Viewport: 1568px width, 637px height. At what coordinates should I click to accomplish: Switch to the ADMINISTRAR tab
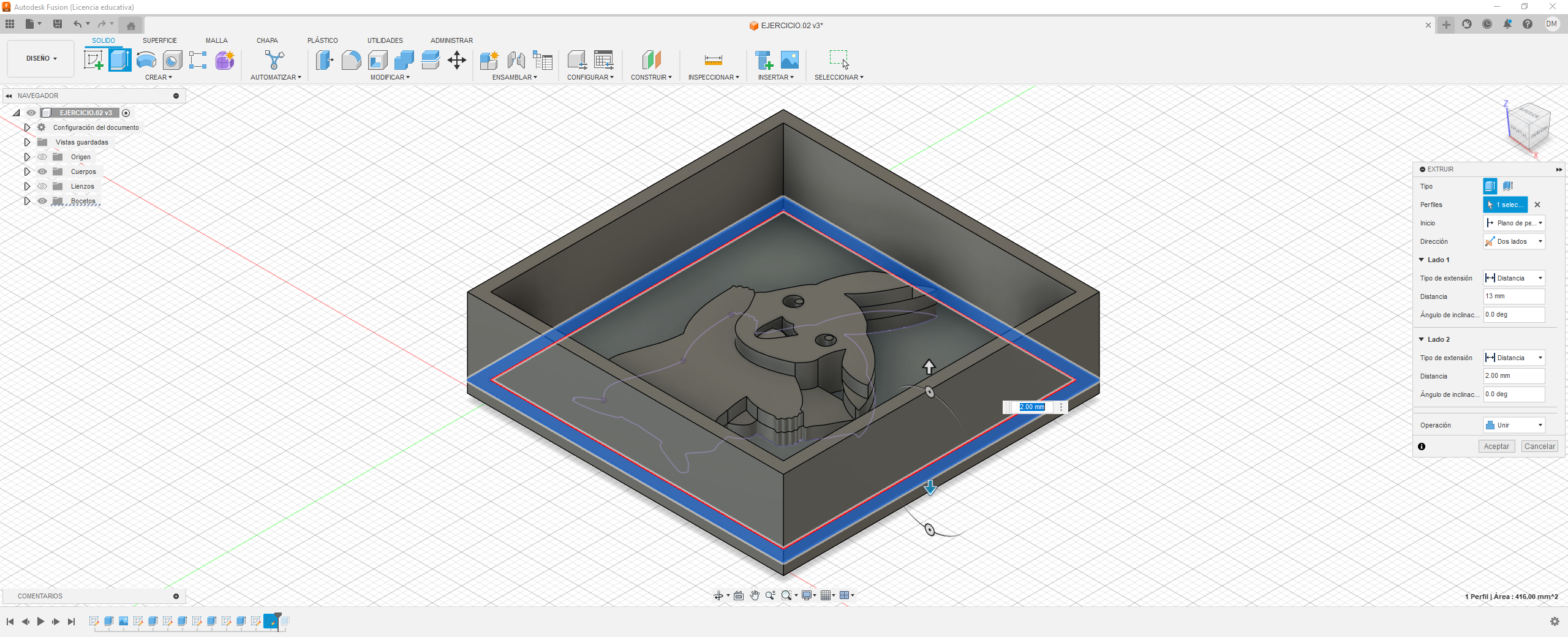pyautogui.click(x=452, y=40)
